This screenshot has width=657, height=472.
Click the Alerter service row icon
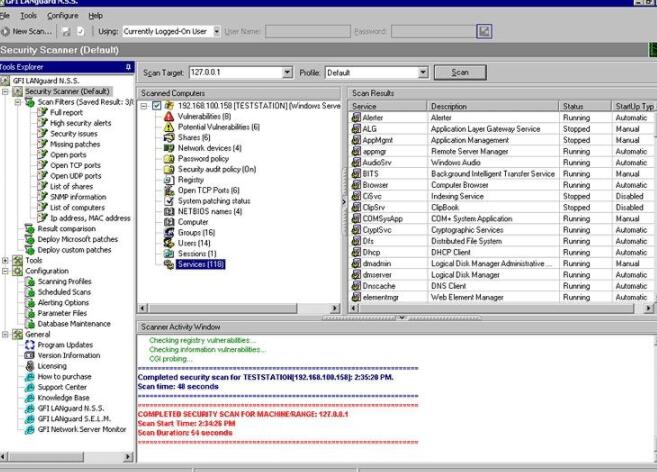point(356,118)
